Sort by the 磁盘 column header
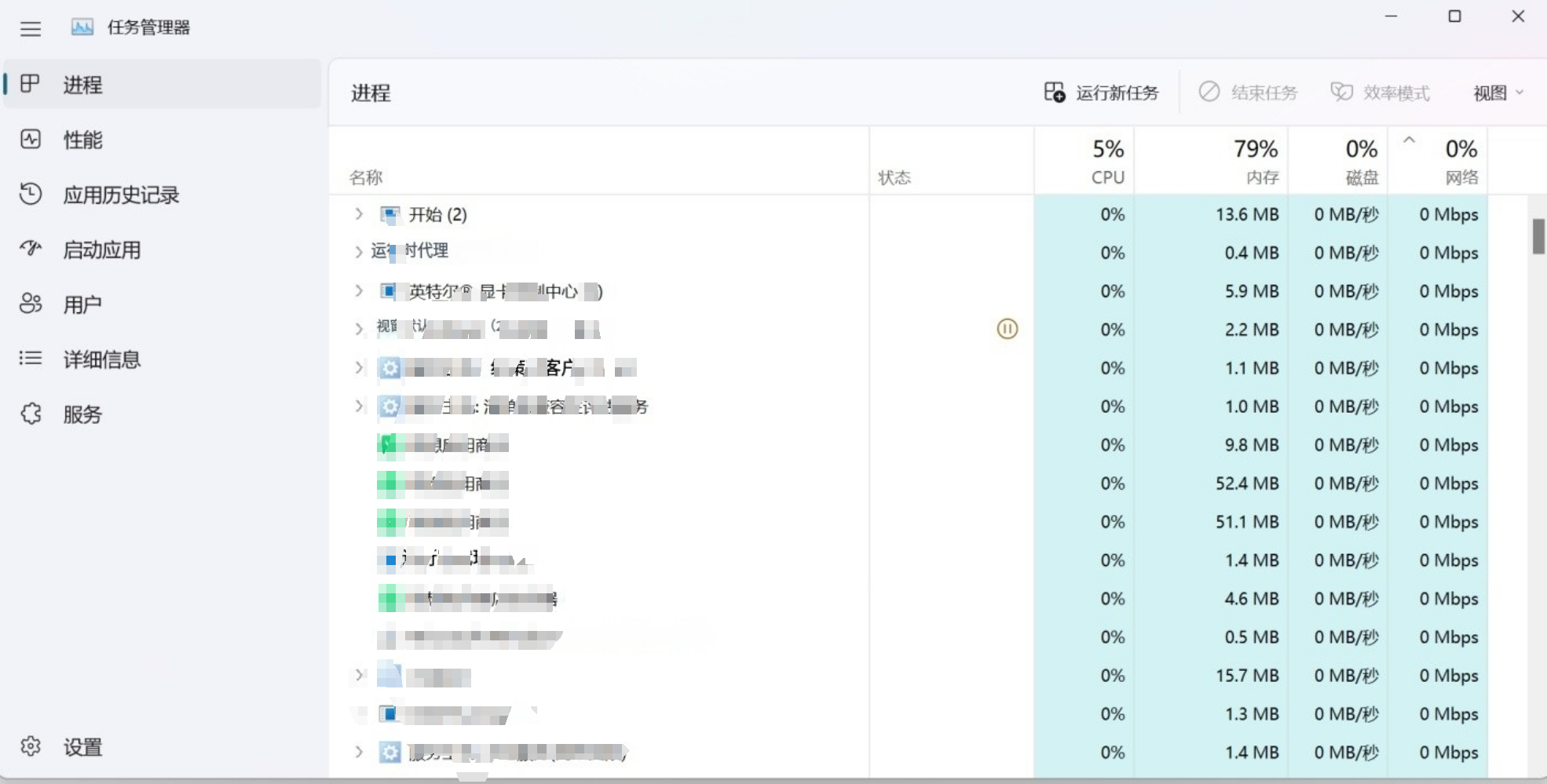1547x784 pixels. 1338,161
